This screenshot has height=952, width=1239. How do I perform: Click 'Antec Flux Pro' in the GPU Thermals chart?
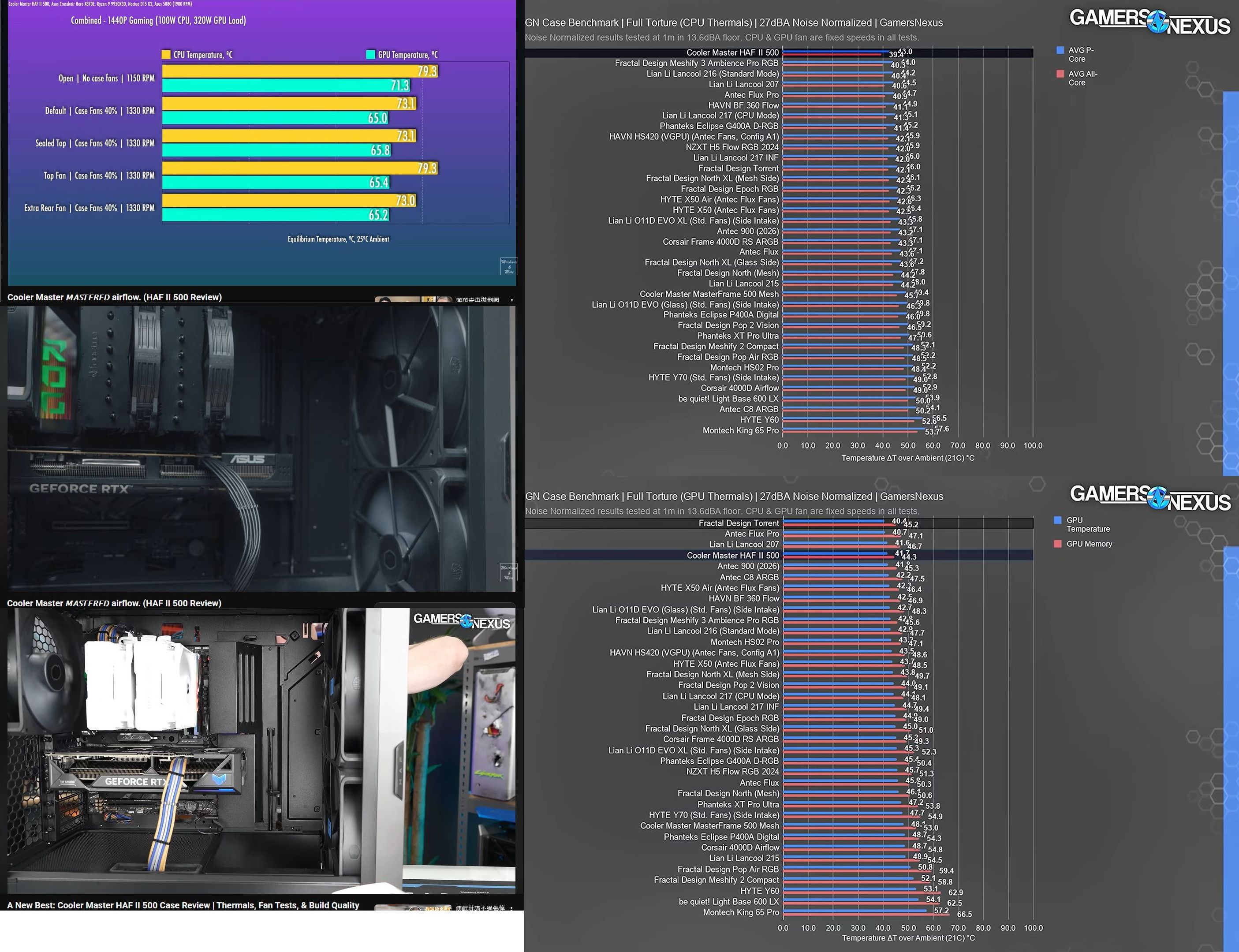click(752, 534)
